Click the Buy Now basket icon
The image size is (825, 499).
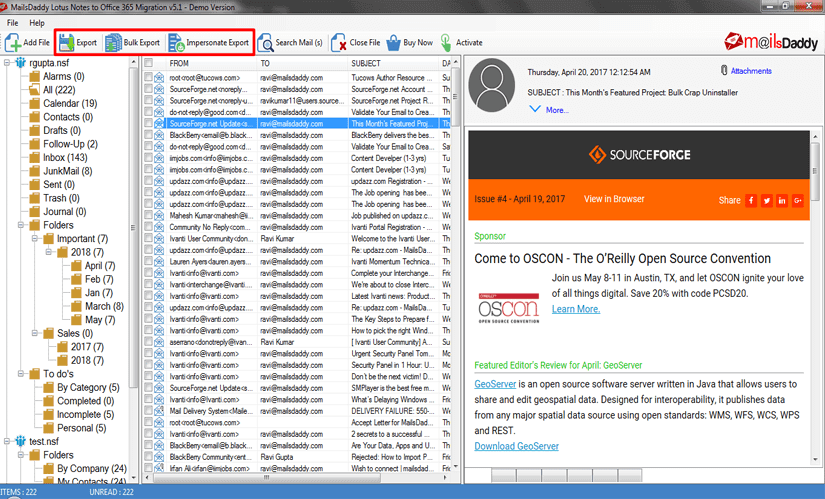[394, 43]
